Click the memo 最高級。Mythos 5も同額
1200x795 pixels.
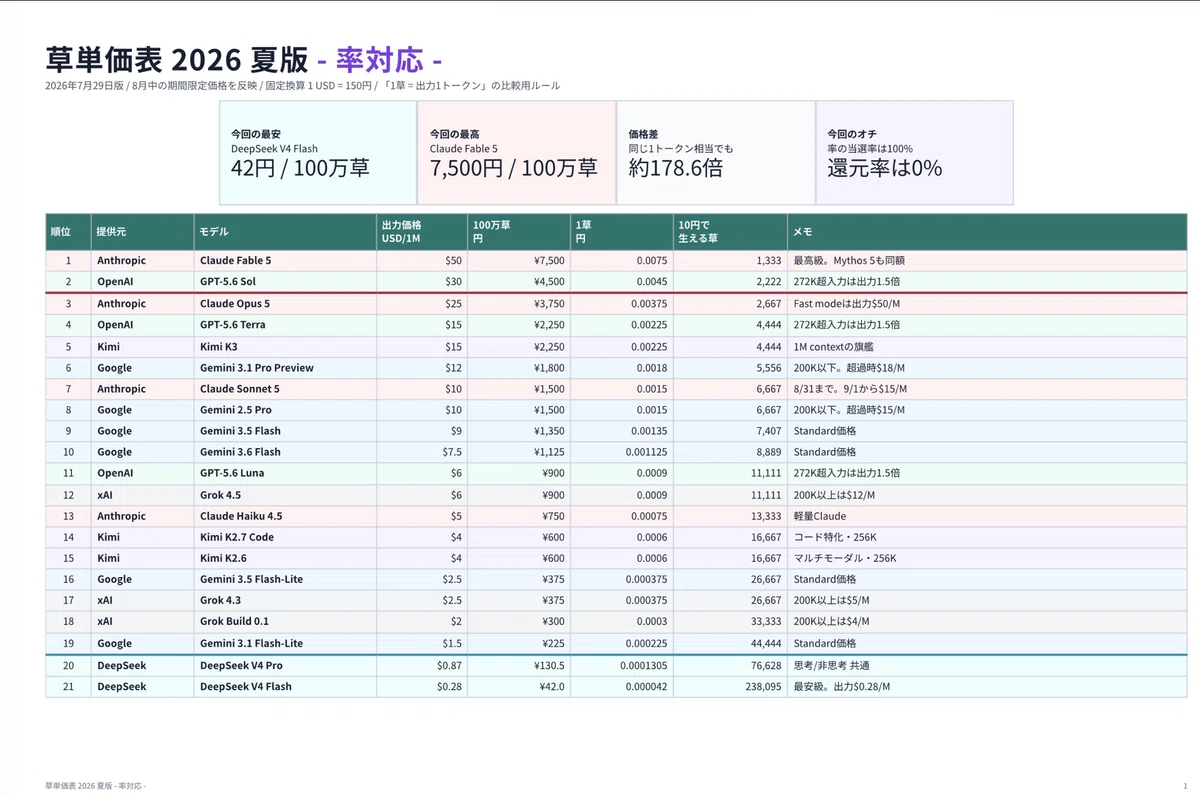click(847, 260)
